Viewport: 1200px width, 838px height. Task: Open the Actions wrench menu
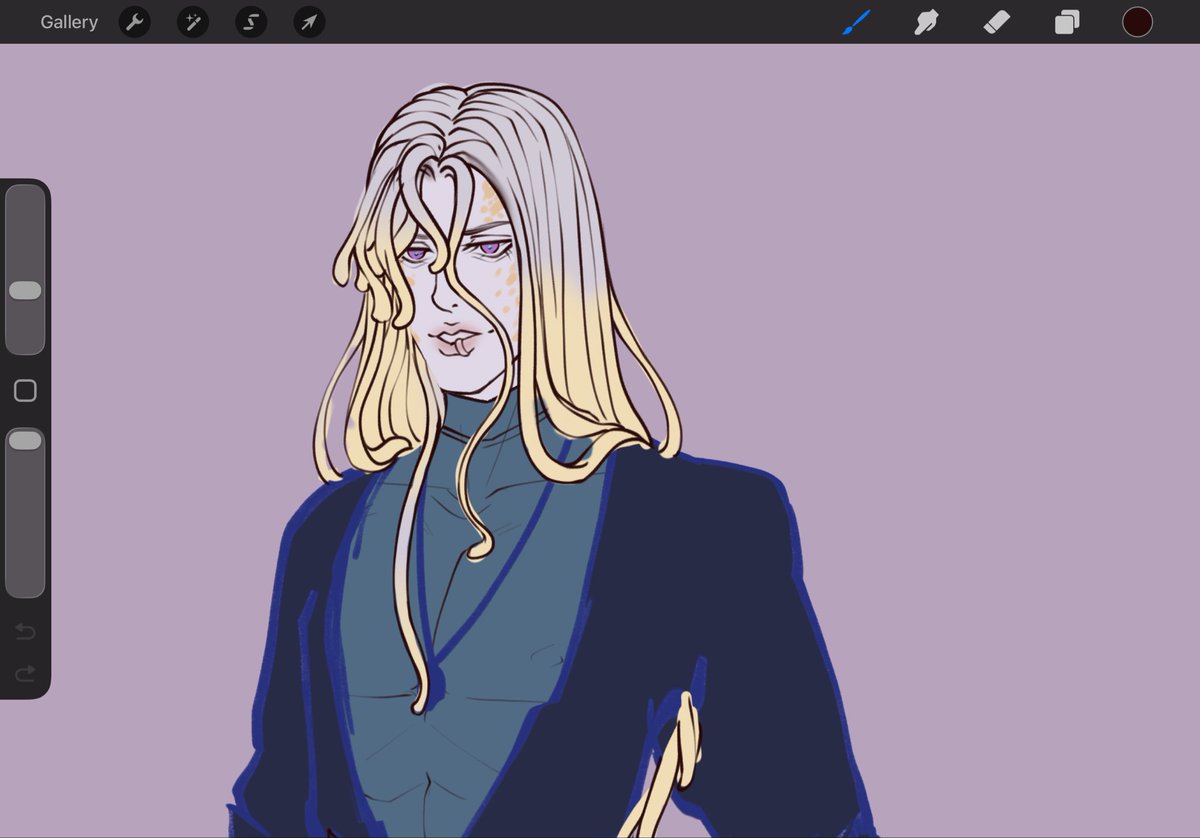tap(135, 22)
